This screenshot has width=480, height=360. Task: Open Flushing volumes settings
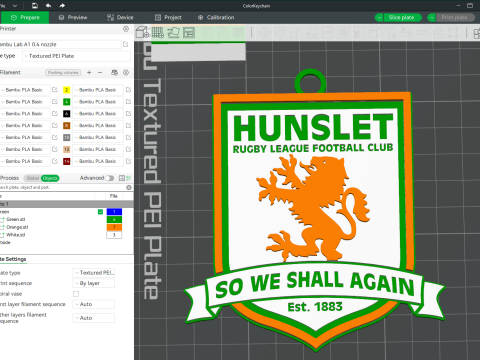(x=63, y=72)
